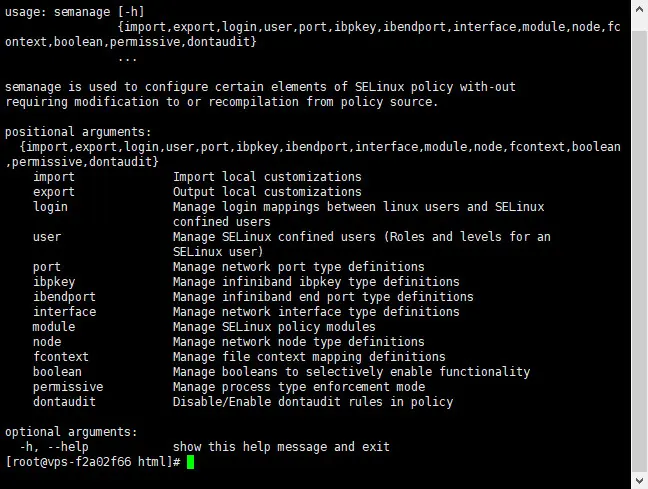
Task: Click 'login' in the indented subcommand list
Action: (50, 207)
